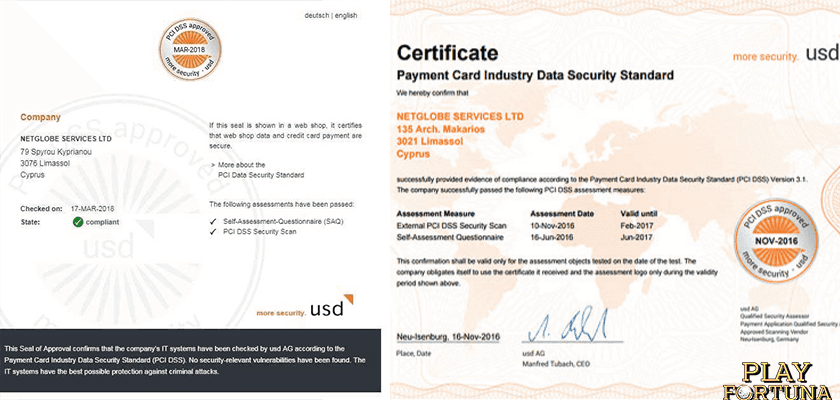
Task: Click the Self-Assessment-Questionnaire (SAQ) checkmark
Action: (214, 221)
